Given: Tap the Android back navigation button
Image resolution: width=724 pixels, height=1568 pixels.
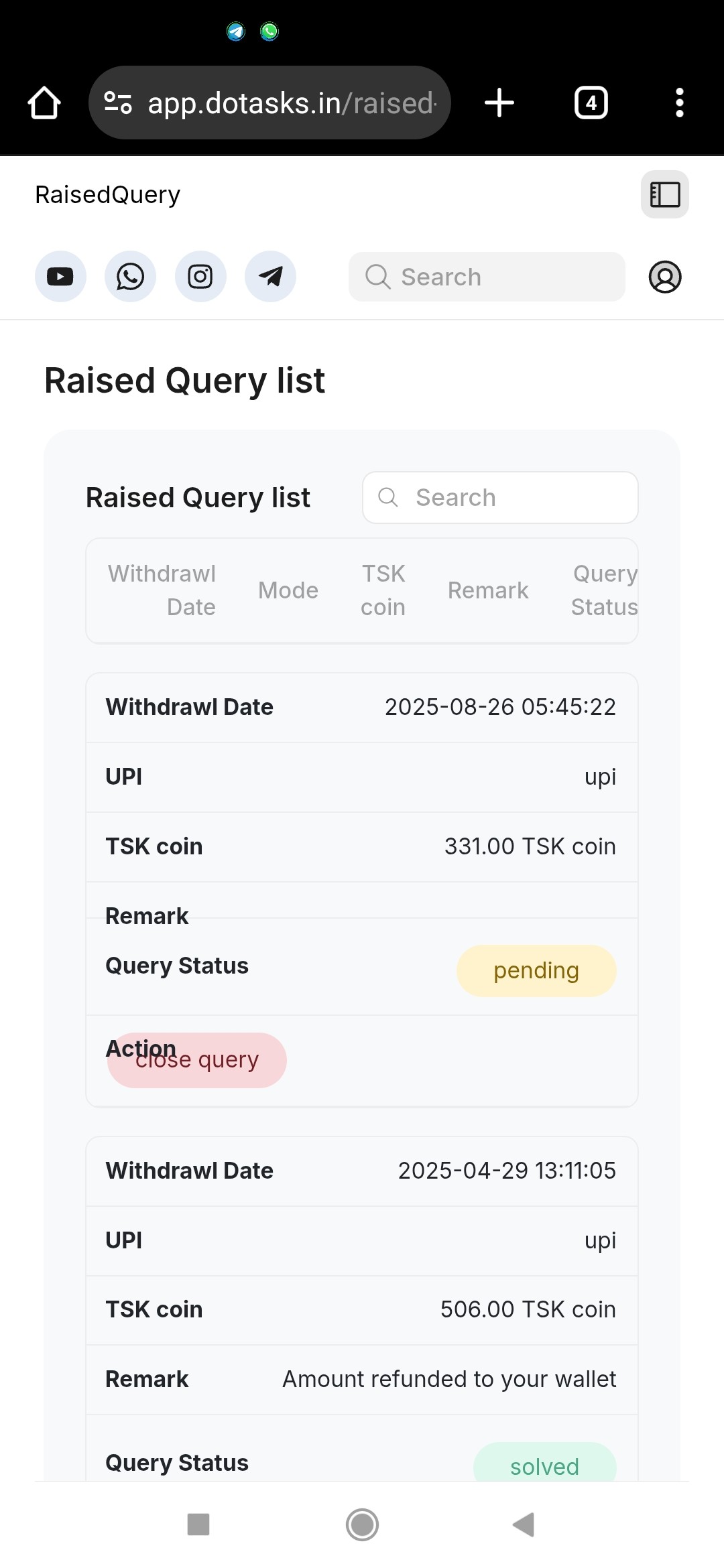Looking at the screenshot, I should tap(524, 1524).
